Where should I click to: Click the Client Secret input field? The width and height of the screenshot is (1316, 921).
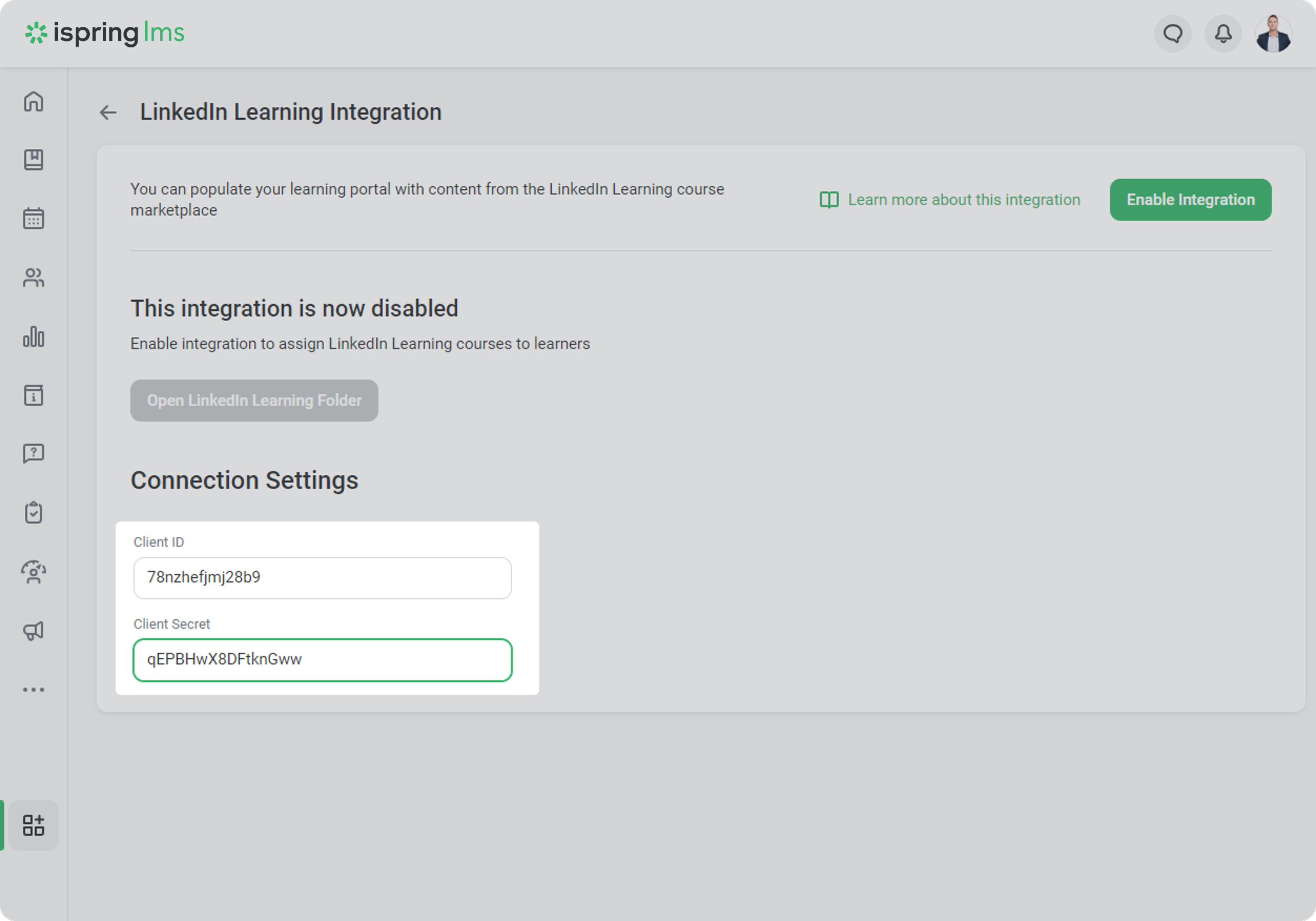click(x=322, y=660)
